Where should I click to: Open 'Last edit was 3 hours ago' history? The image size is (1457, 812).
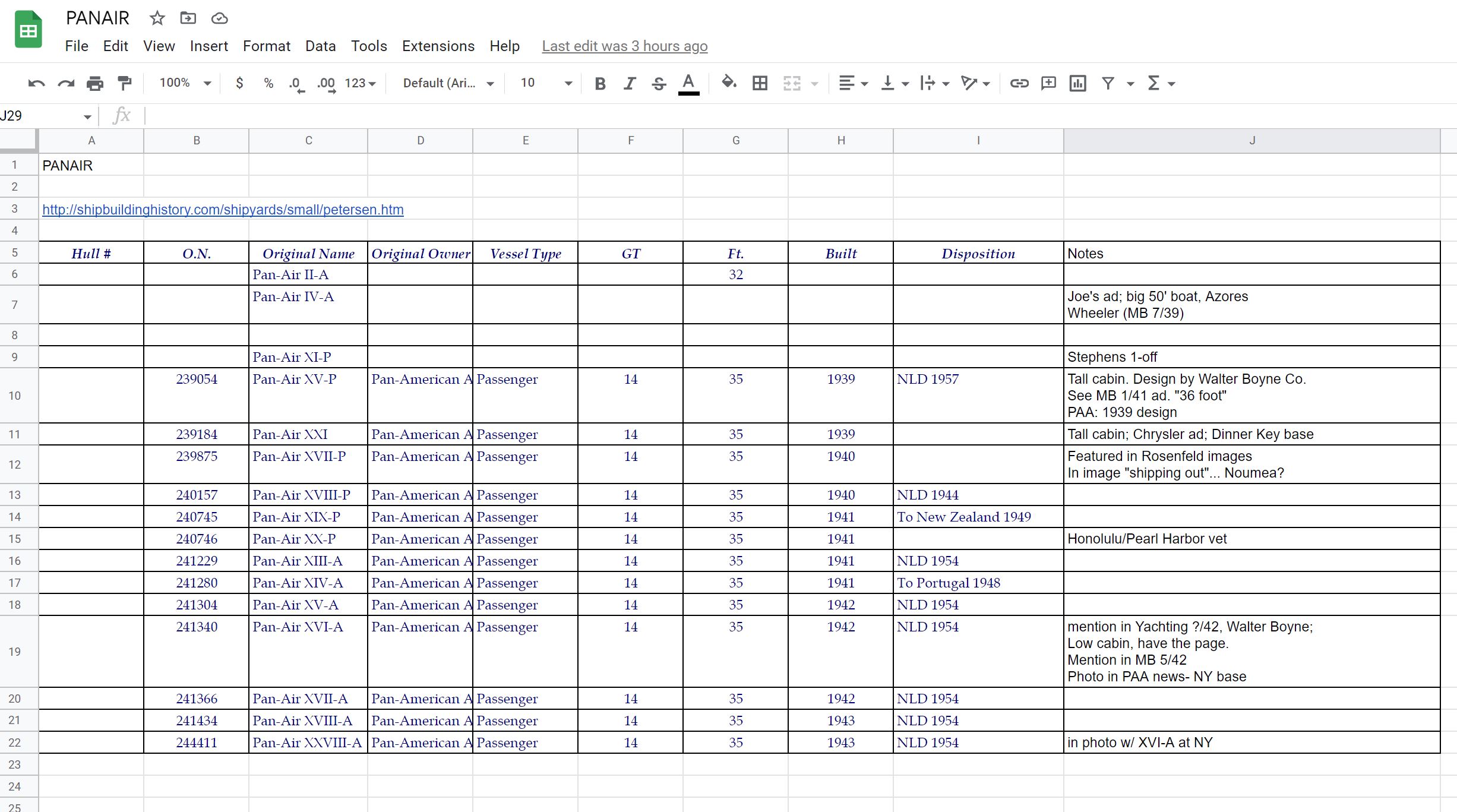pos(624,46)
